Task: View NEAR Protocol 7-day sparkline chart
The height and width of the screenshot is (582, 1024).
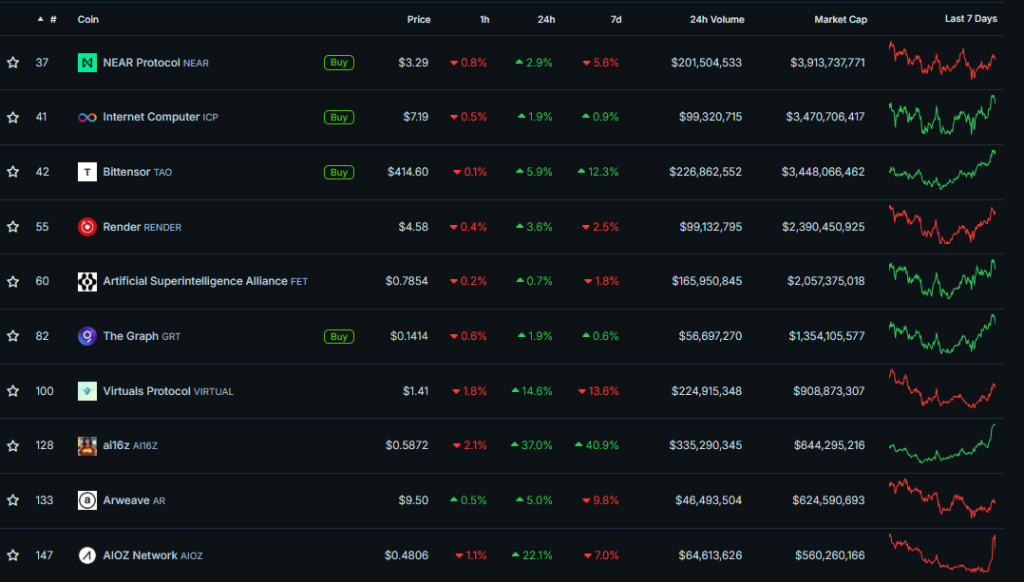Action: pyautogui.click(x=942, y=61)
